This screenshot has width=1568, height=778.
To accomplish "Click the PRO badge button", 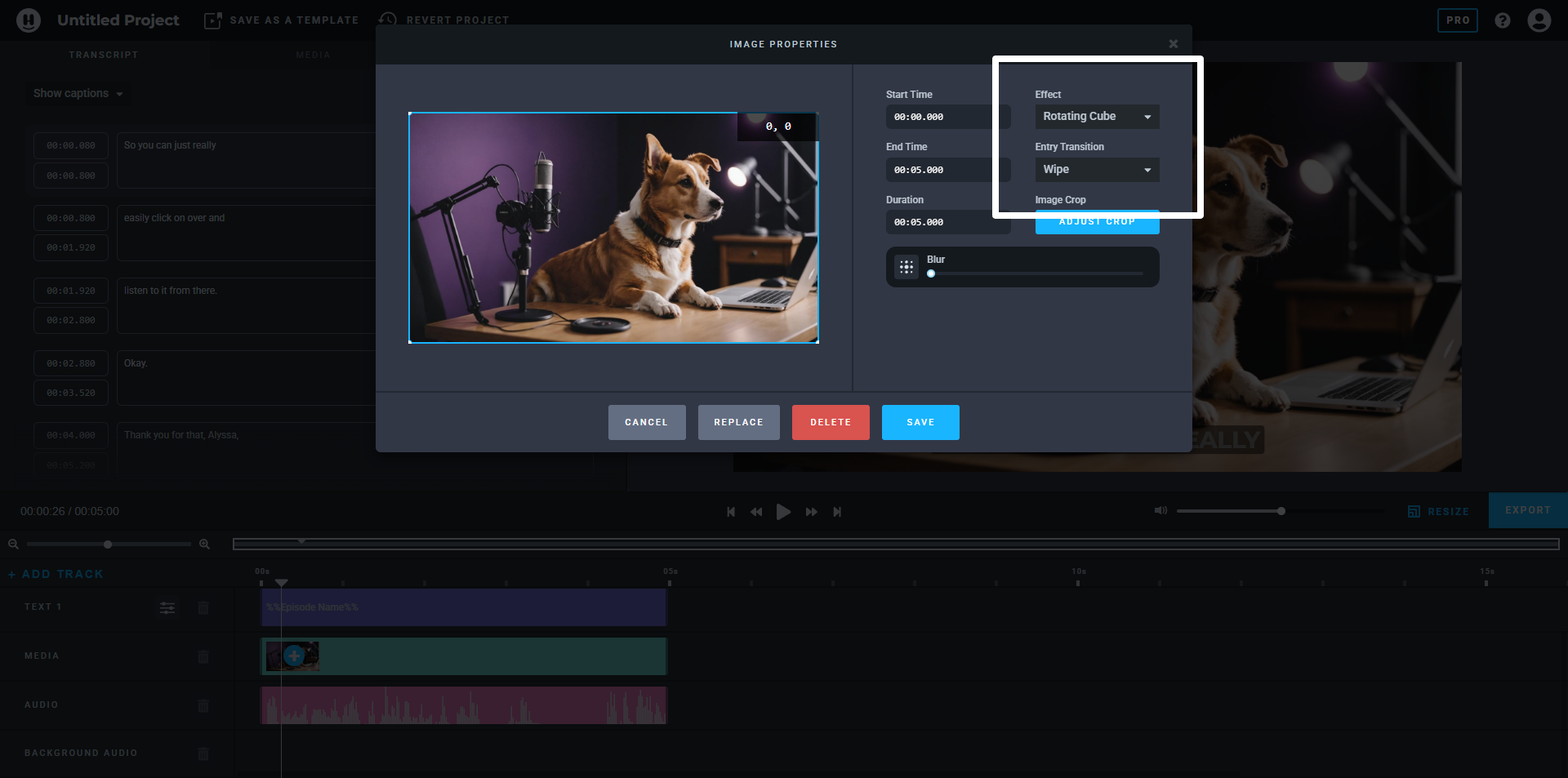I will click(1458, 20).
